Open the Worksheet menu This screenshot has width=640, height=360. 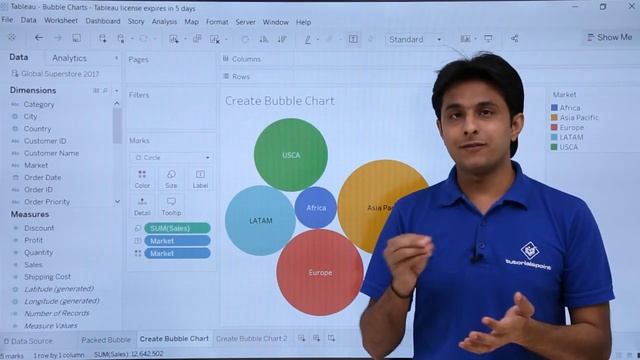point(61,20)
